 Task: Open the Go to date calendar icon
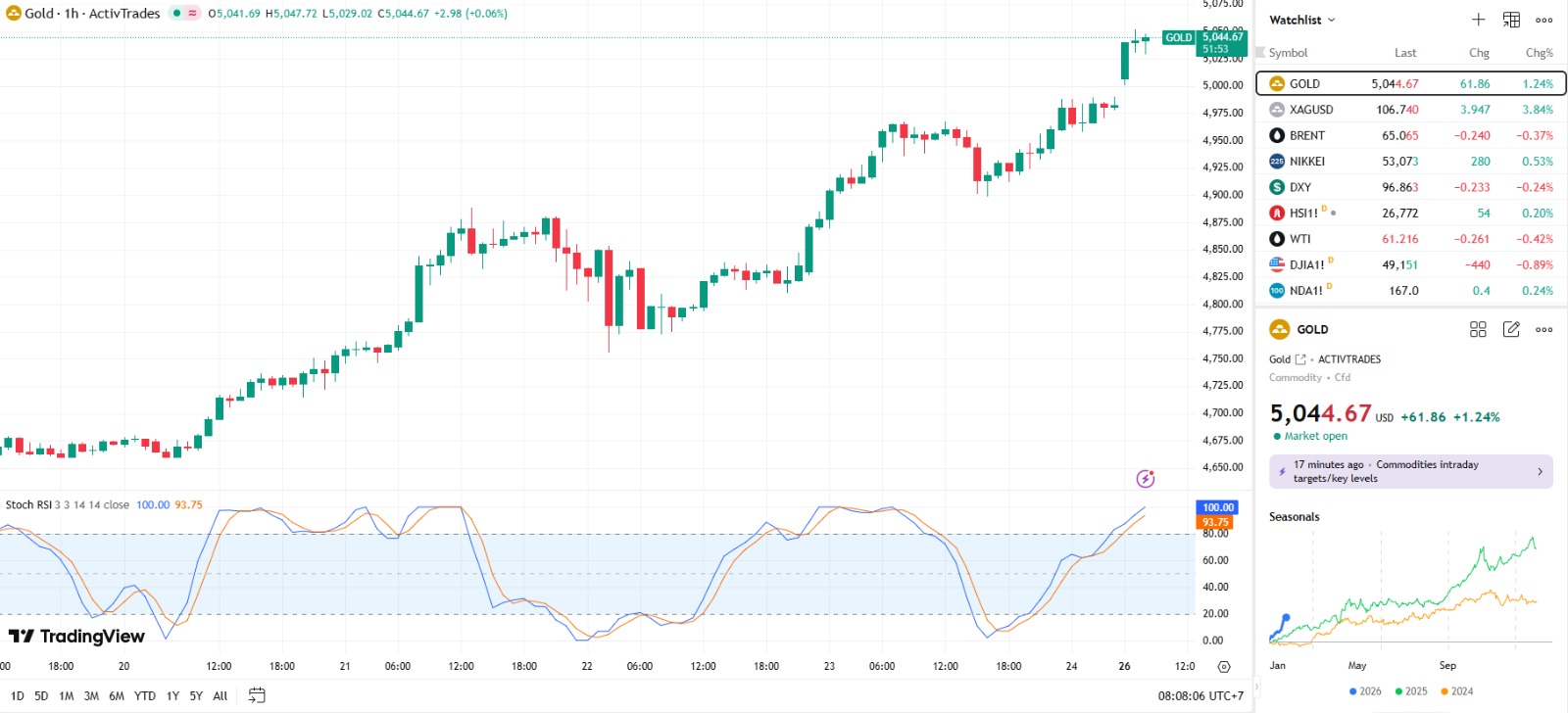257,695
